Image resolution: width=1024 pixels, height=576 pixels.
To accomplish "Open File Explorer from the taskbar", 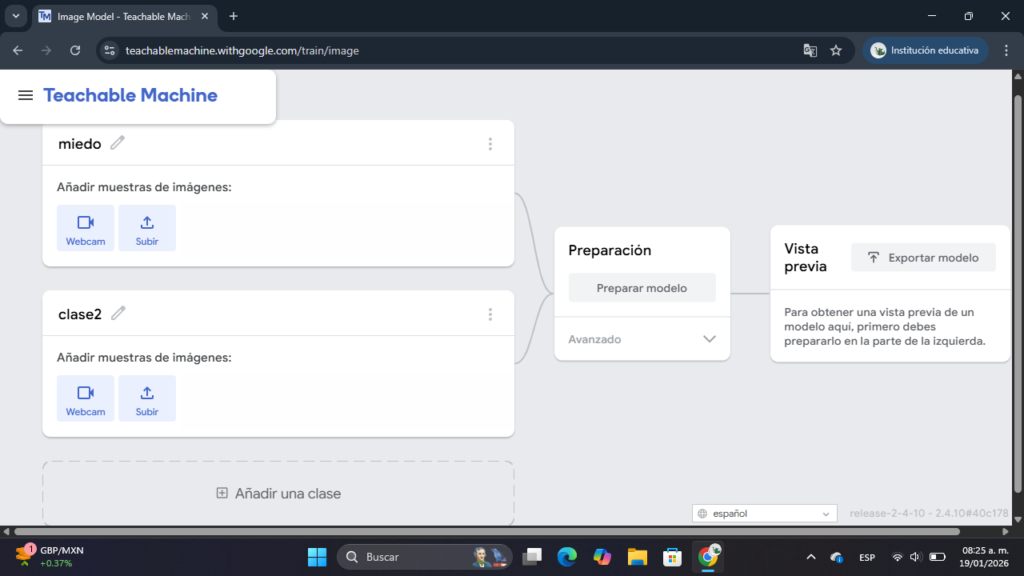I will 637,556.
